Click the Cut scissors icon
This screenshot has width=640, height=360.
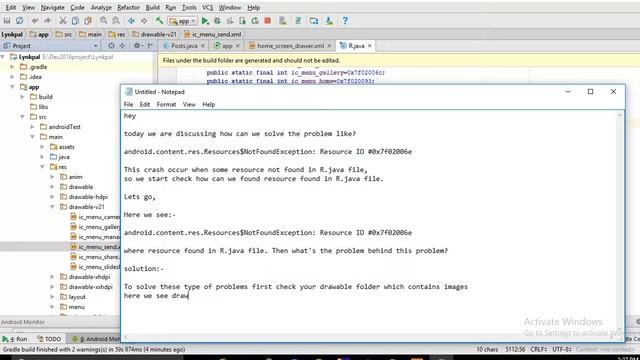[x=63, y=21]
